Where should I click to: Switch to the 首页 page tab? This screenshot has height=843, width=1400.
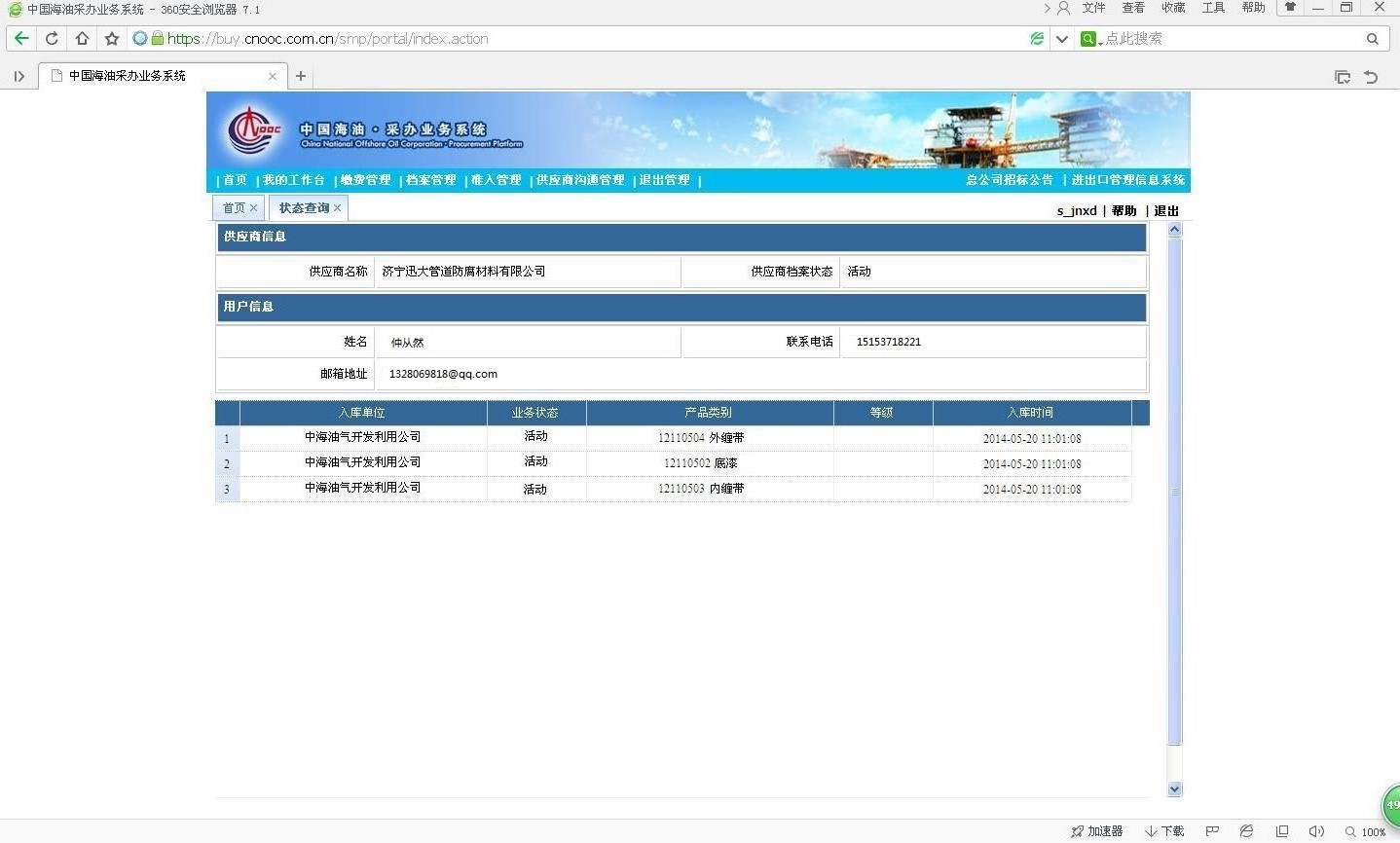click(234, 208)
